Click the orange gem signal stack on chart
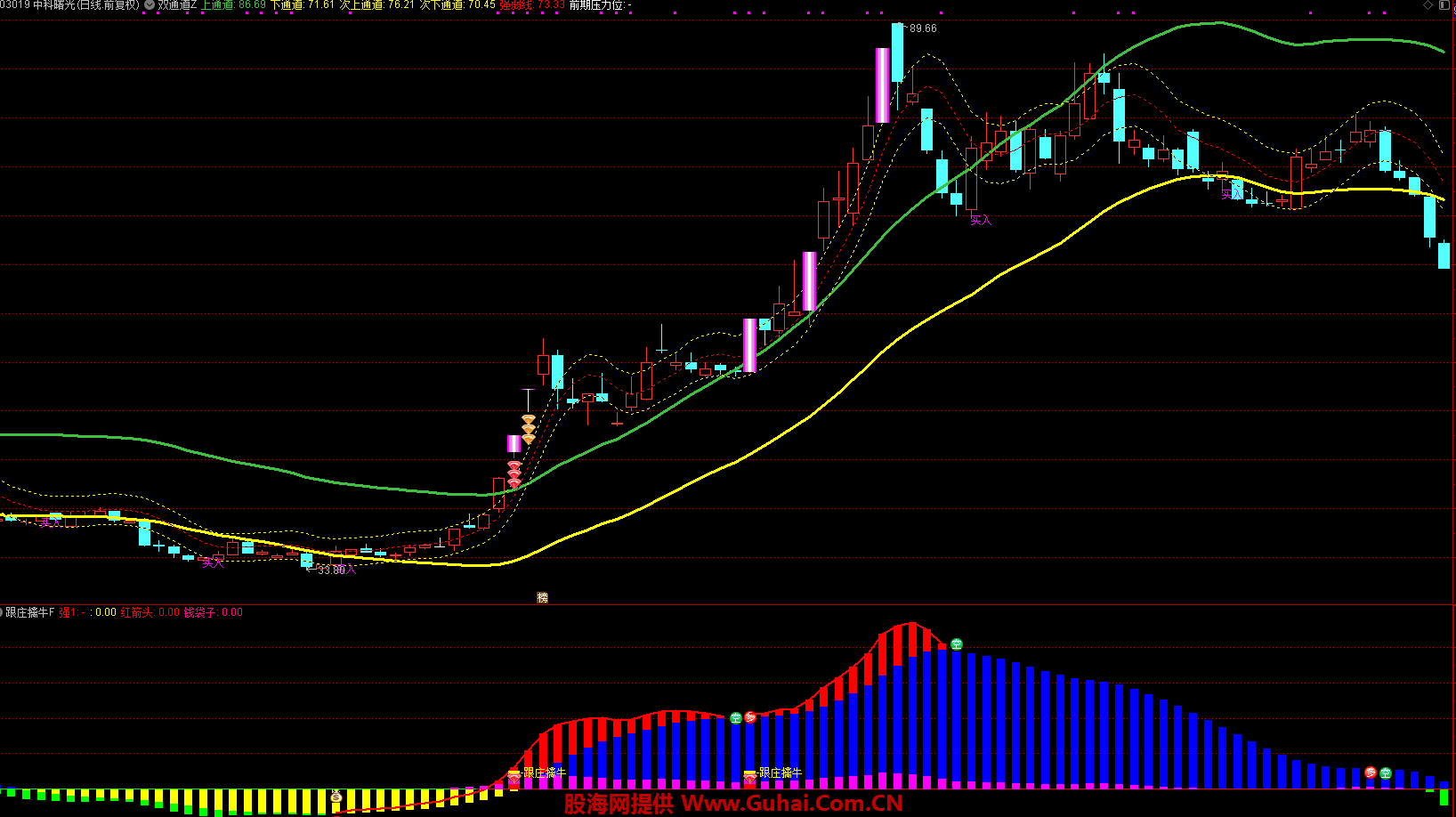The image size is (1456, 817). point(529,429)
